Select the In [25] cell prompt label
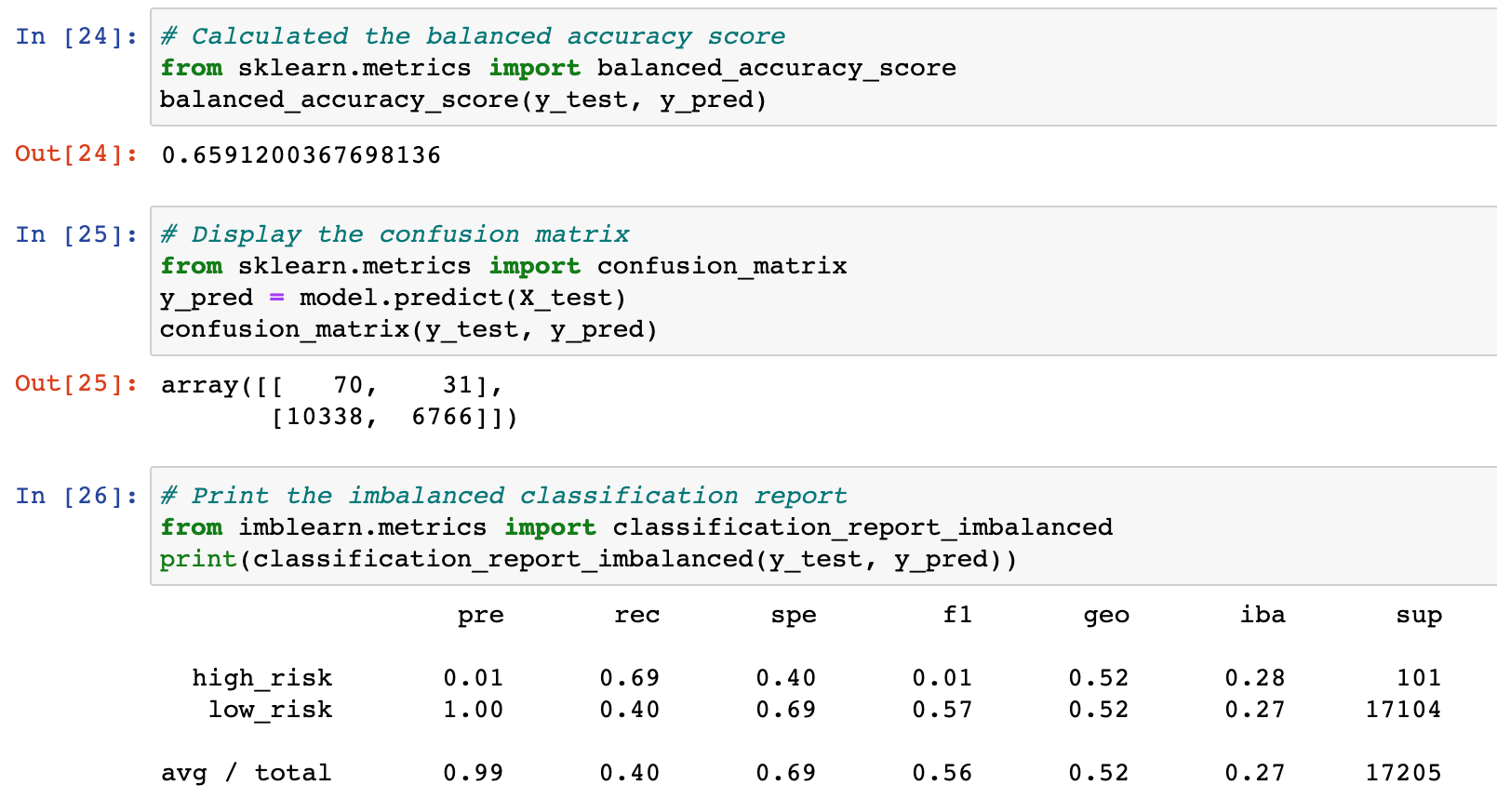Image resolution: width=1497 pixels, height=812 pixels. pos(76,234)
